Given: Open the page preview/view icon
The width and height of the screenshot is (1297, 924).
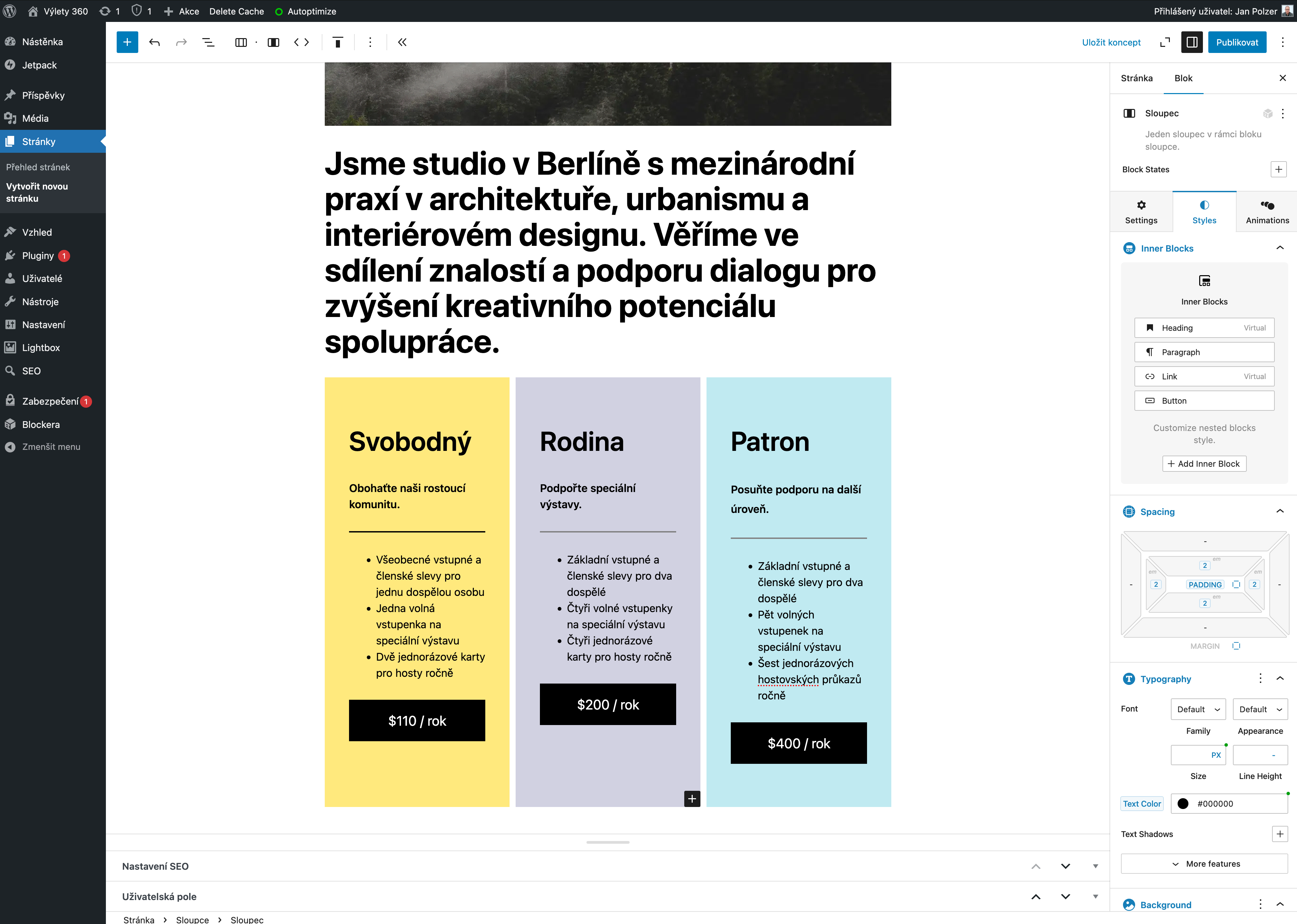Looking at the screenshot, I should click(x=1165, y=42).
